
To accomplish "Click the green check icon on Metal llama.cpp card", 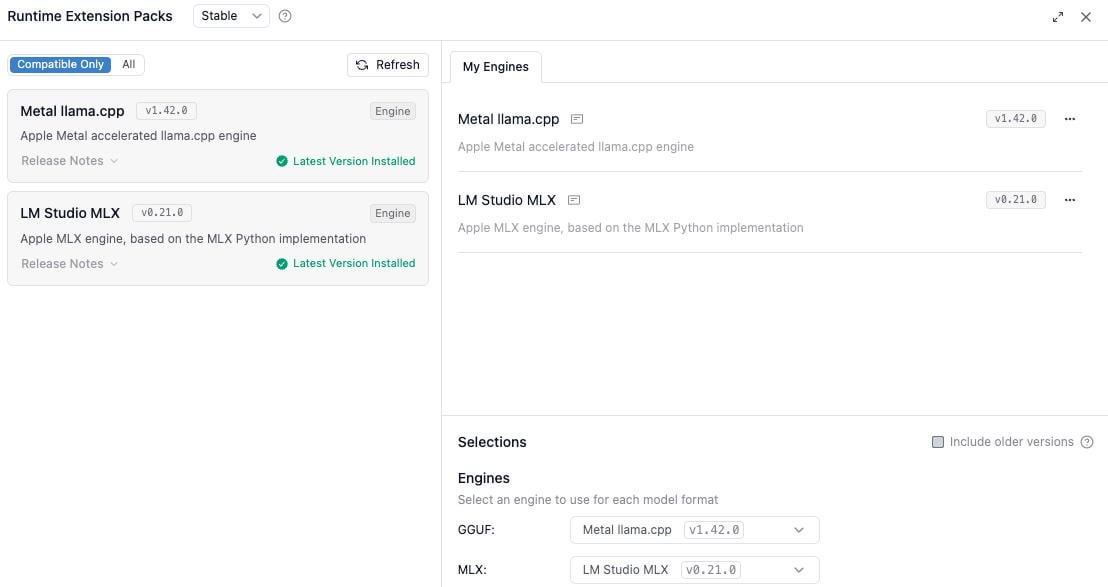I will tap(282, 161).
